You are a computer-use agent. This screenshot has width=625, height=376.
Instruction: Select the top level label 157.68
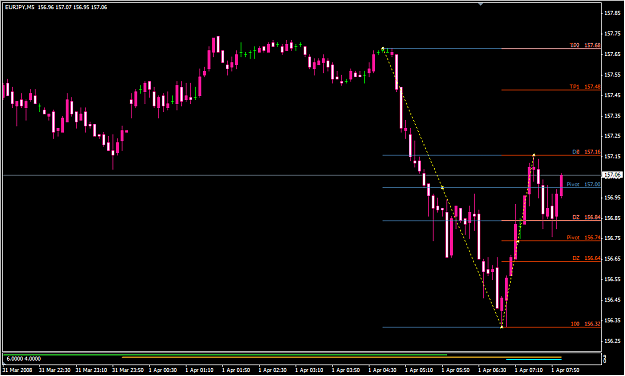[585, 45]
